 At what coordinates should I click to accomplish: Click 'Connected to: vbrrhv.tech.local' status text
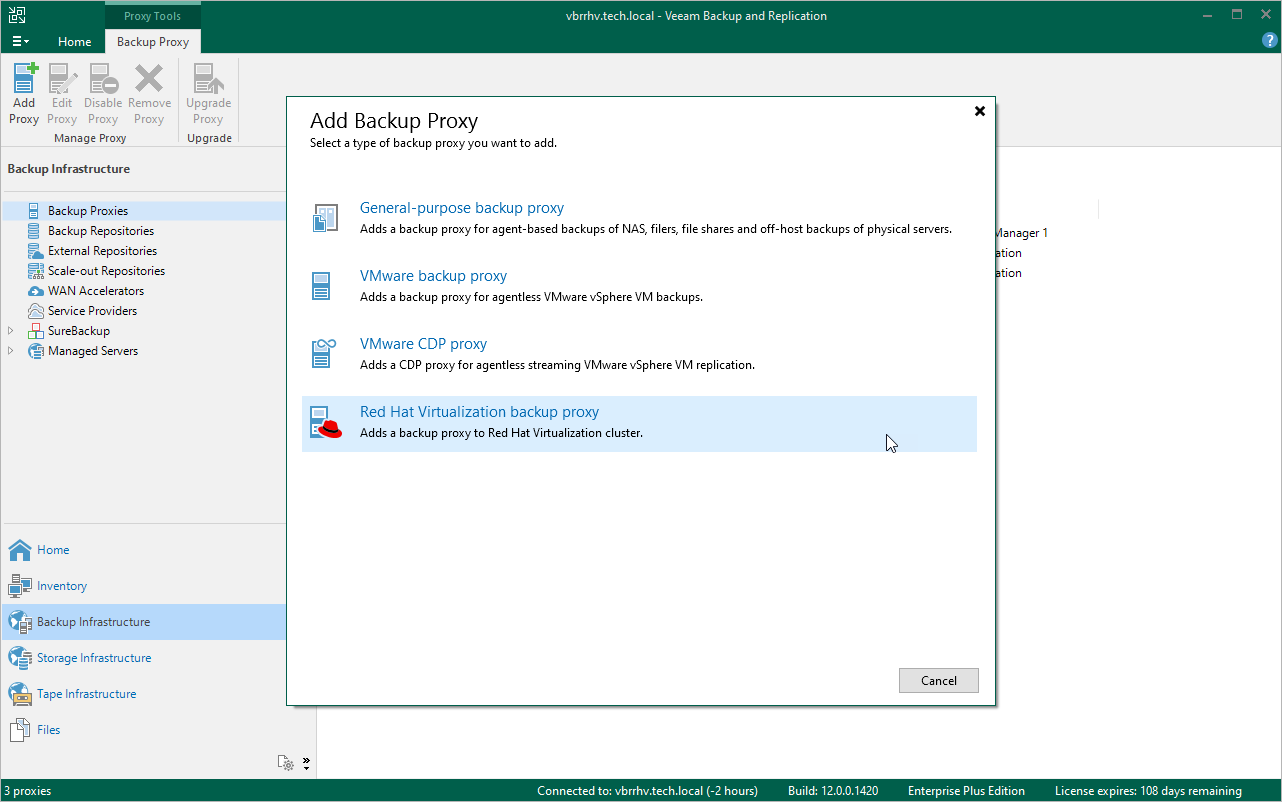pyautogui.click(x=647, y=791)
